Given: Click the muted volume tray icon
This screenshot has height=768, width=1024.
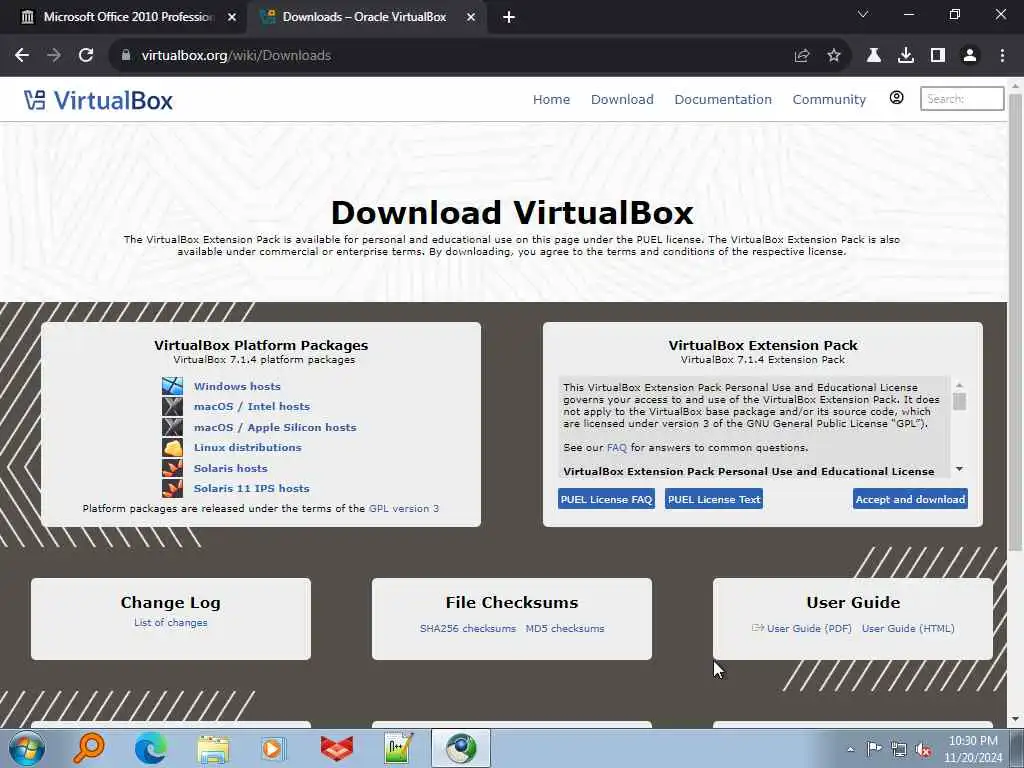Looking at the screenshot, I should [x=923, y=750].
